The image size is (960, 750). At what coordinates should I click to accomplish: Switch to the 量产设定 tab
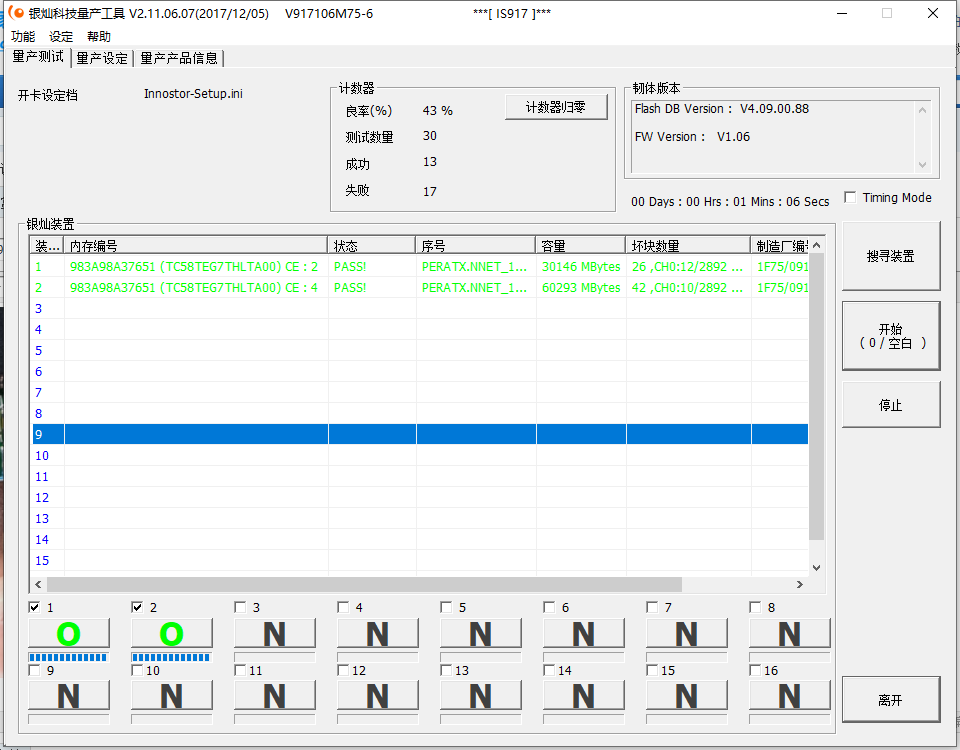pos(102,58)
